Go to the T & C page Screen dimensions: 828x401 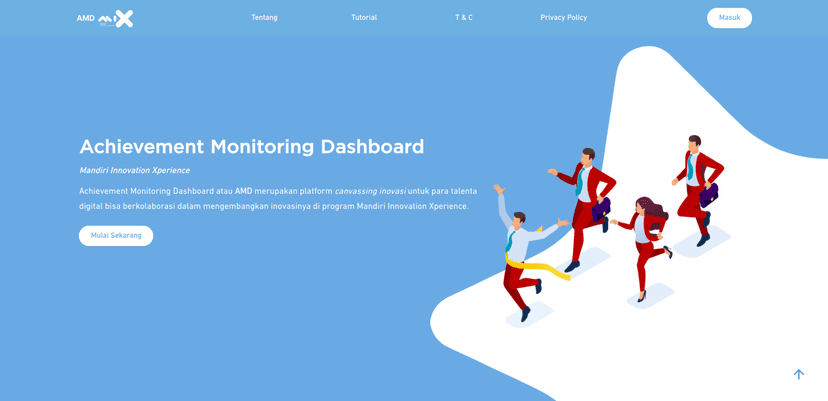[464, 18]
